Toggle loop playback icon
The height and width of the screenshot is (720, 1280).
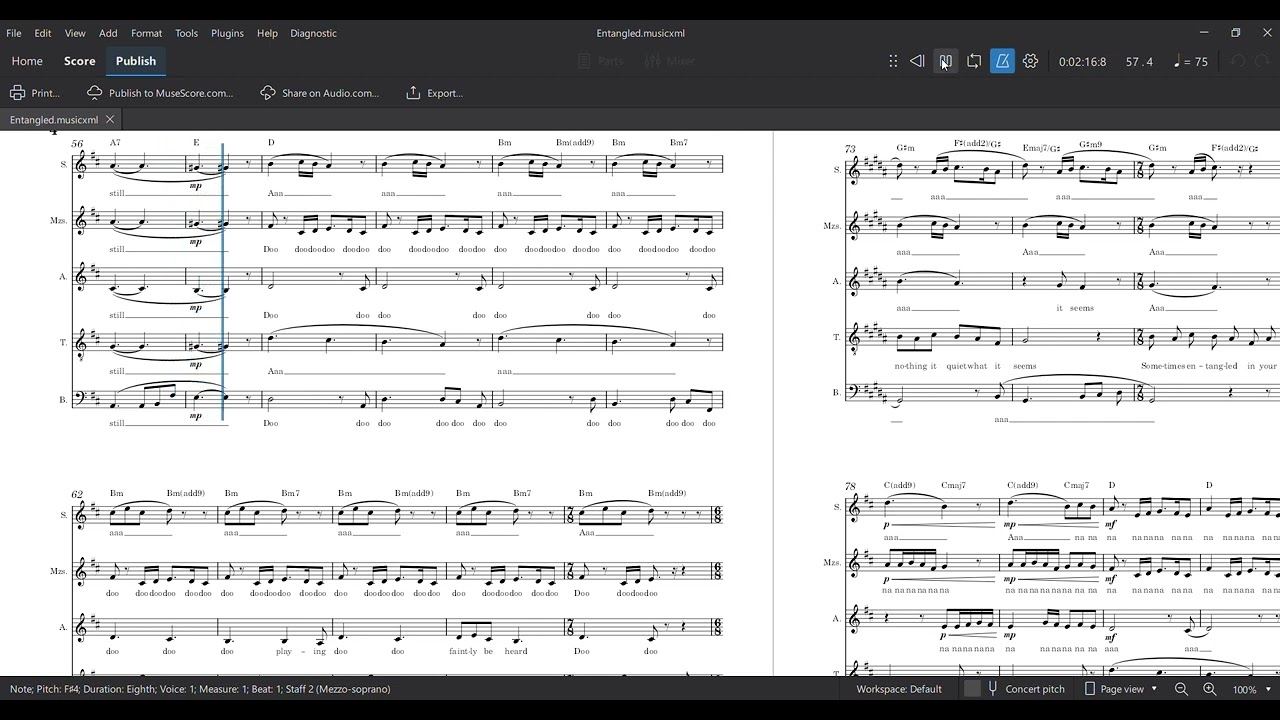pos(974,61)
